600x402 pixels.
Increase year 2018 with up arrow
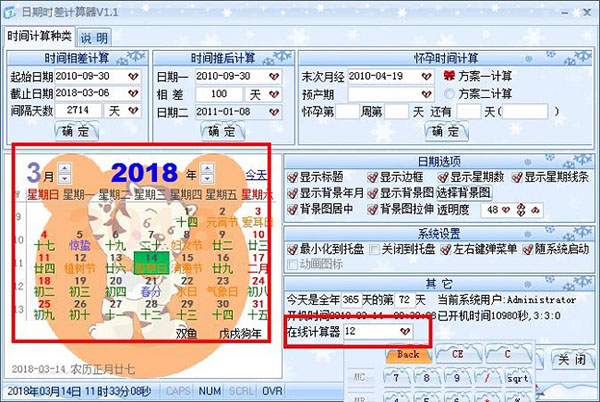click(x=207, y=168)
